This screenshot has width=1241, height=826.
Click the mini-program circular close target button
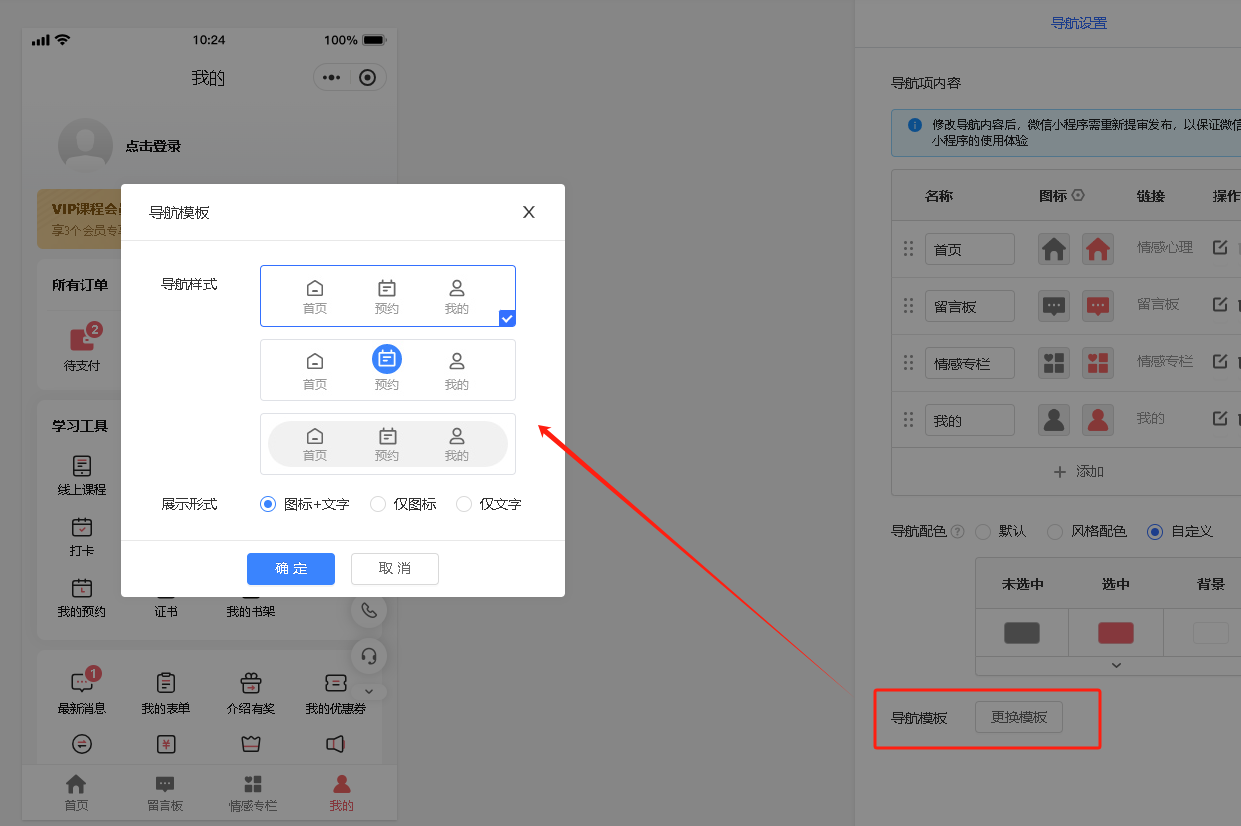coord(367,77)
